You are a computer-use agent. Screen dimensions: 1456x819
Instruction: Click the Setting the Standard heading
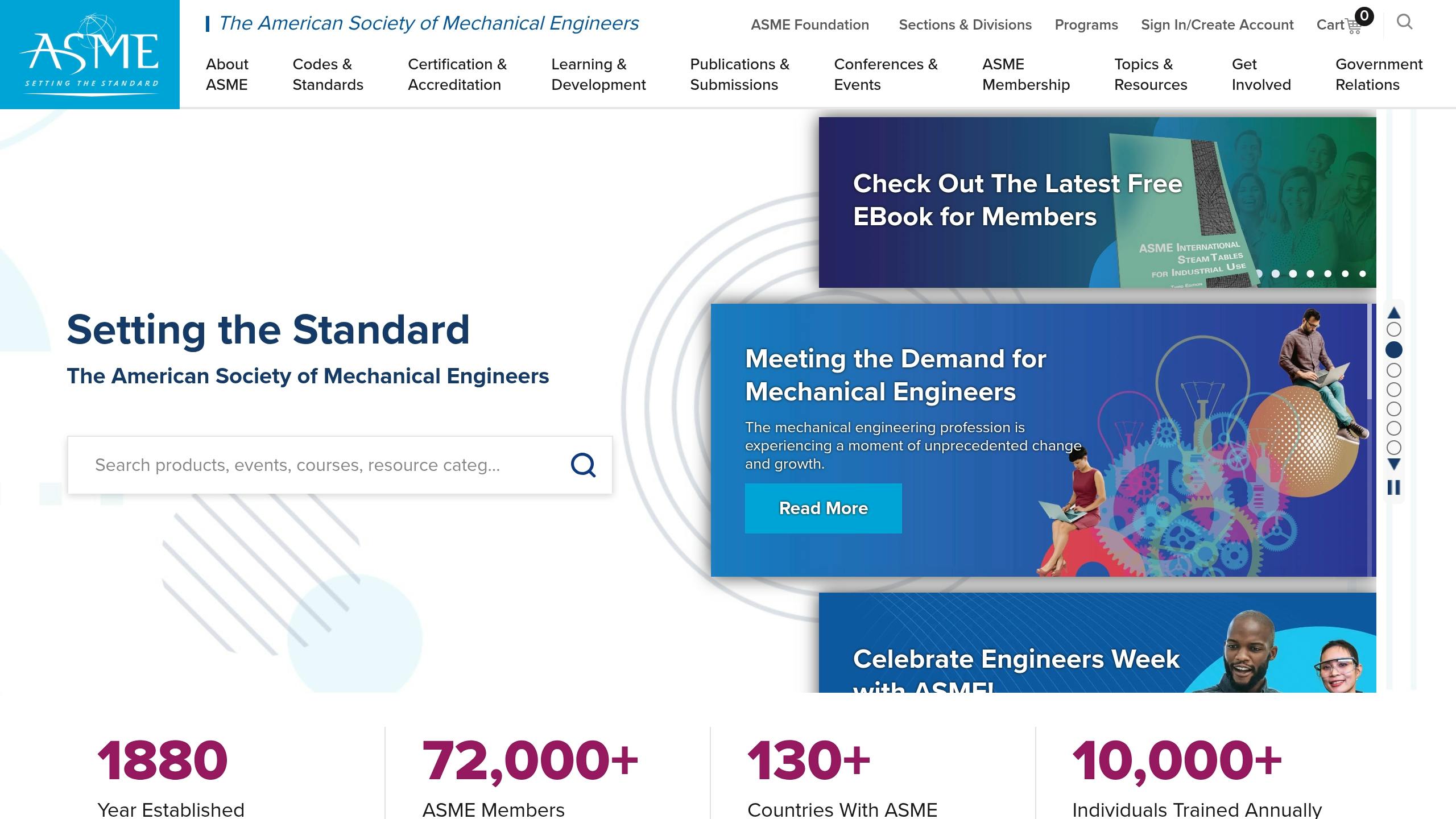pos(268,330)
